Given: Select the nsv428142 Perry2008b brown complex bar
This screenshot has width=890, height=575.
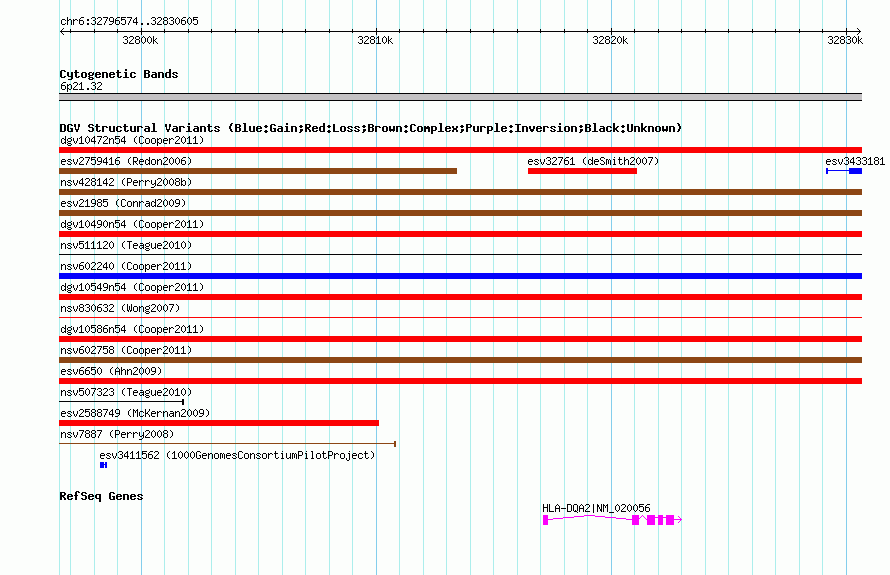Looking at the screenshot, I should 460,192.
